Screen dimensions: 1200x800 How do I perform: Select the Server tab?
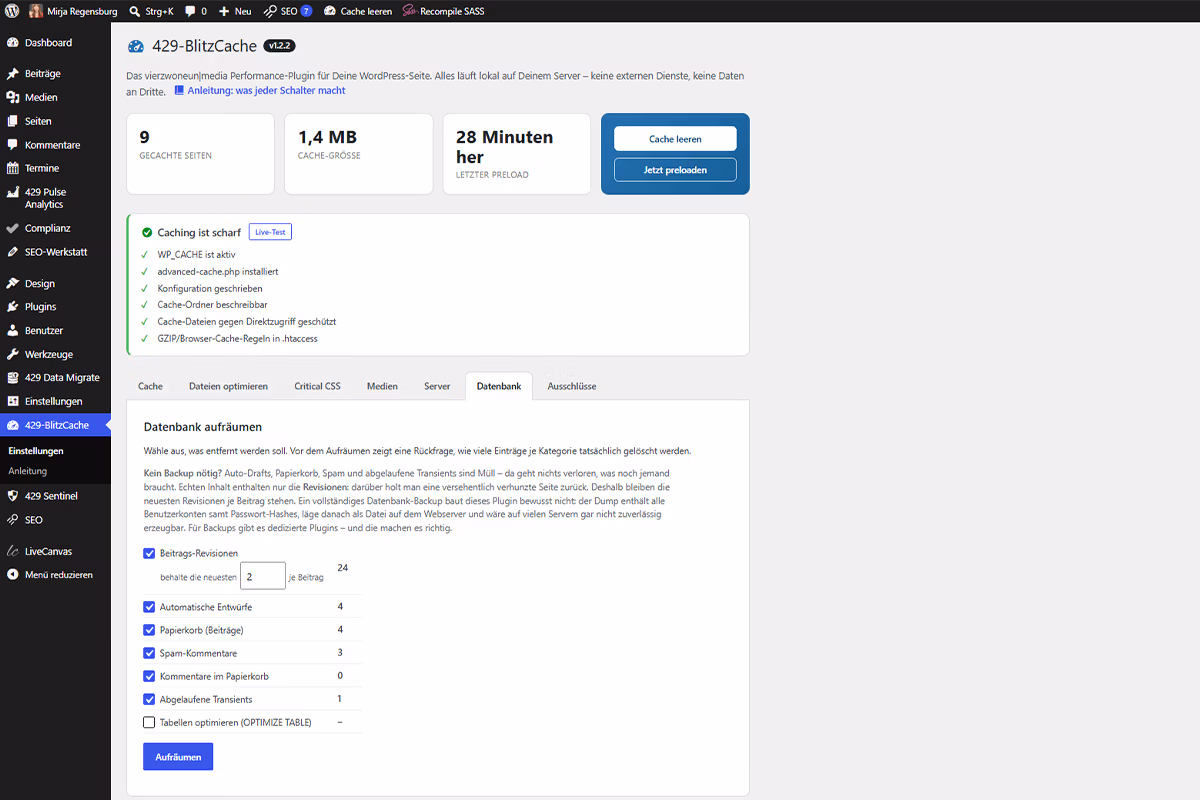pos(437,386)
